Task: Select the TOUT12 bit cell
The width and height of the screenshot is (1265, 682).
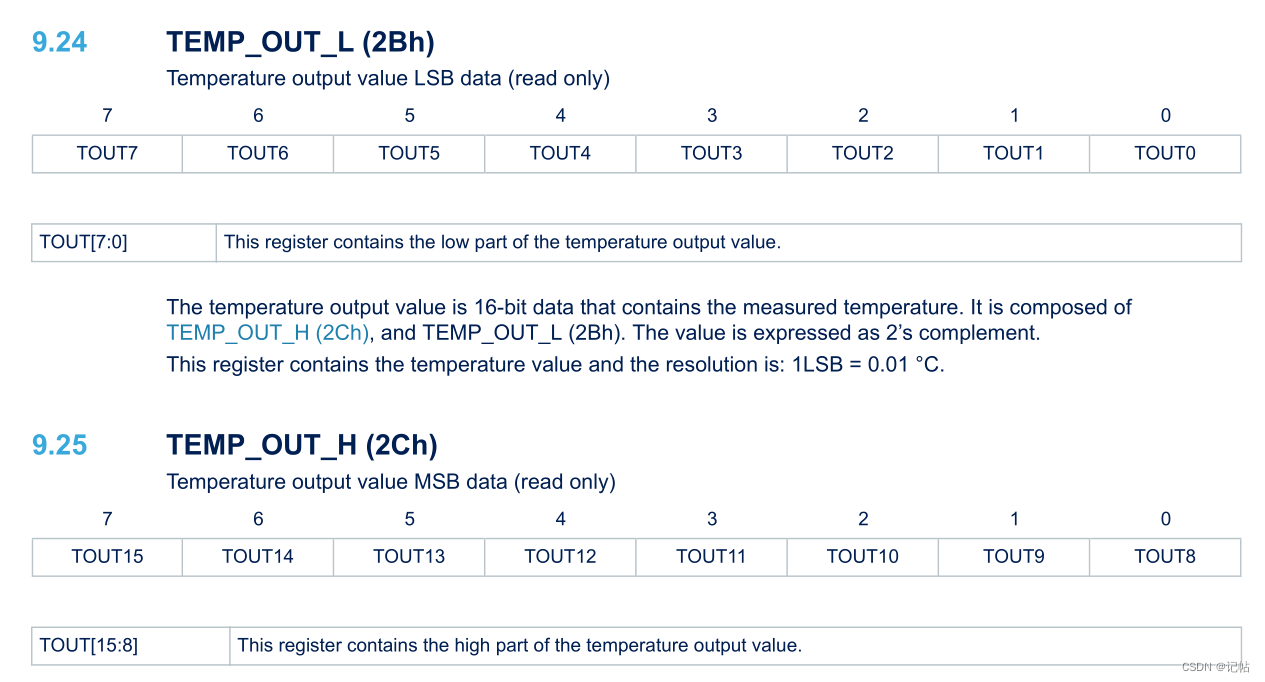Action: coord(560,557)
